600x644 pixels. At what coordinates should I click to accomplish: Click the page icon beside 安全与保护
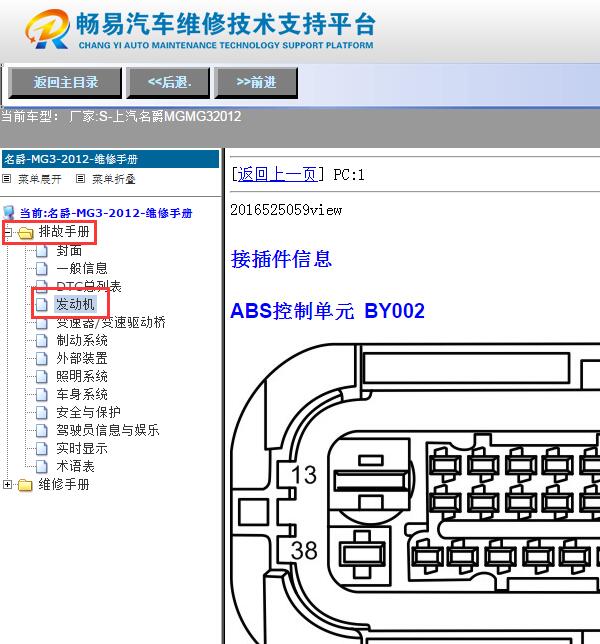(x=42, y=412)
